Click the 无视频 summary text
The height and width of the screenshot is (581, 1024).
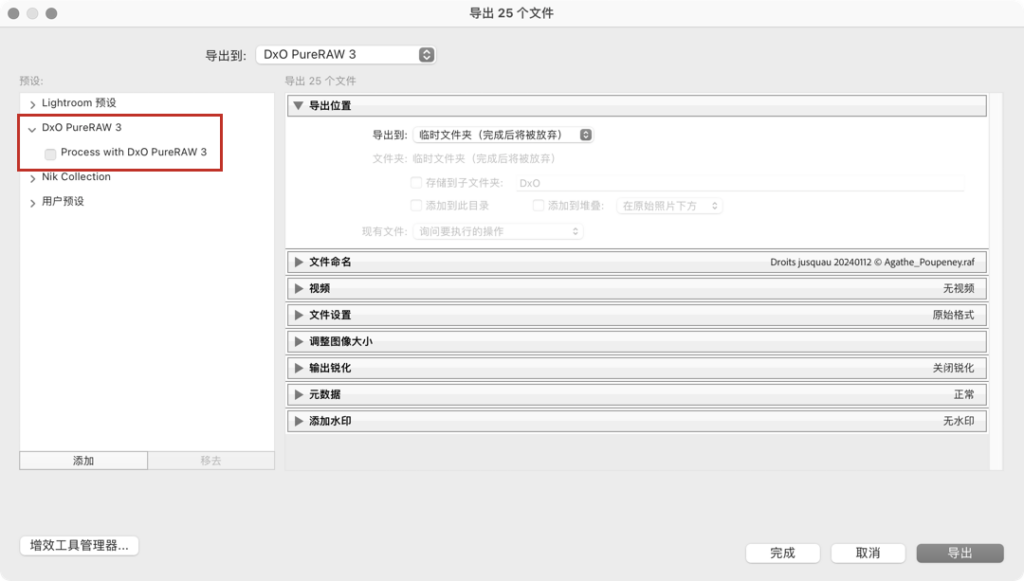[958, 289]
